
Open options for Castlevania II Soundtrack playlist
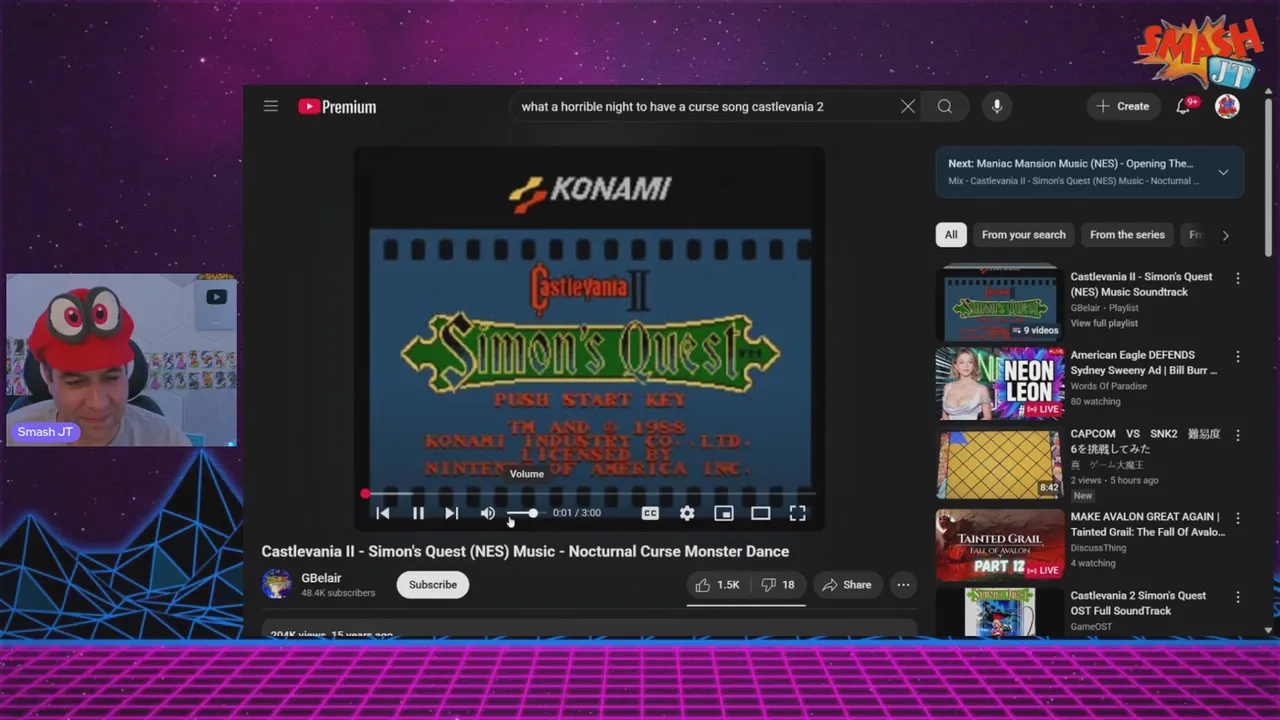[1238, 279]
